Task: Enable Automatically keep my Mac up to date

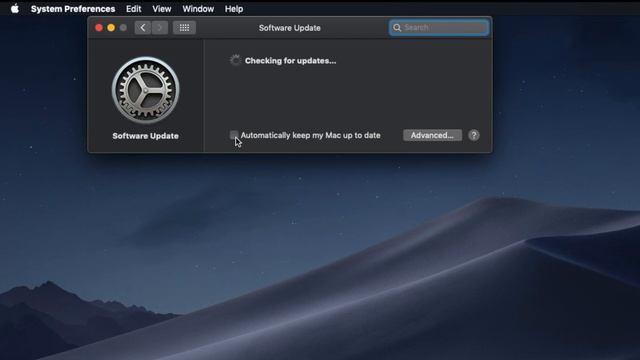Action: 234,135
